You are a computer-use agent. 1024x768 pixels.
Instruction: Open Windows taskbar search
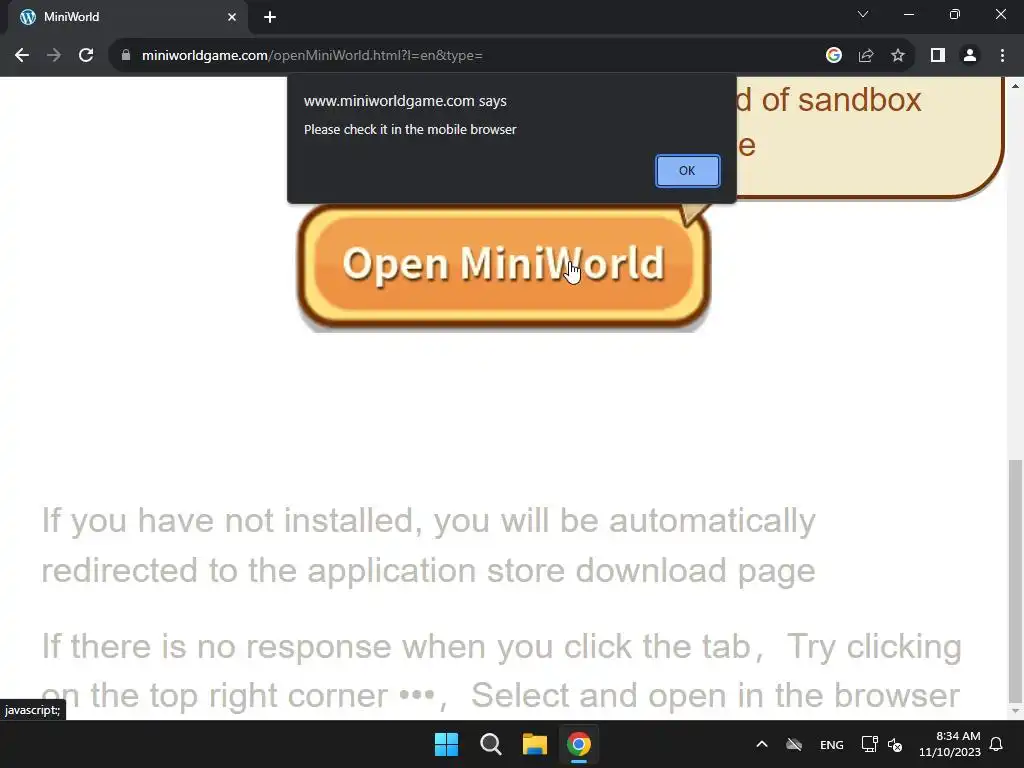(x=490, y=744)
